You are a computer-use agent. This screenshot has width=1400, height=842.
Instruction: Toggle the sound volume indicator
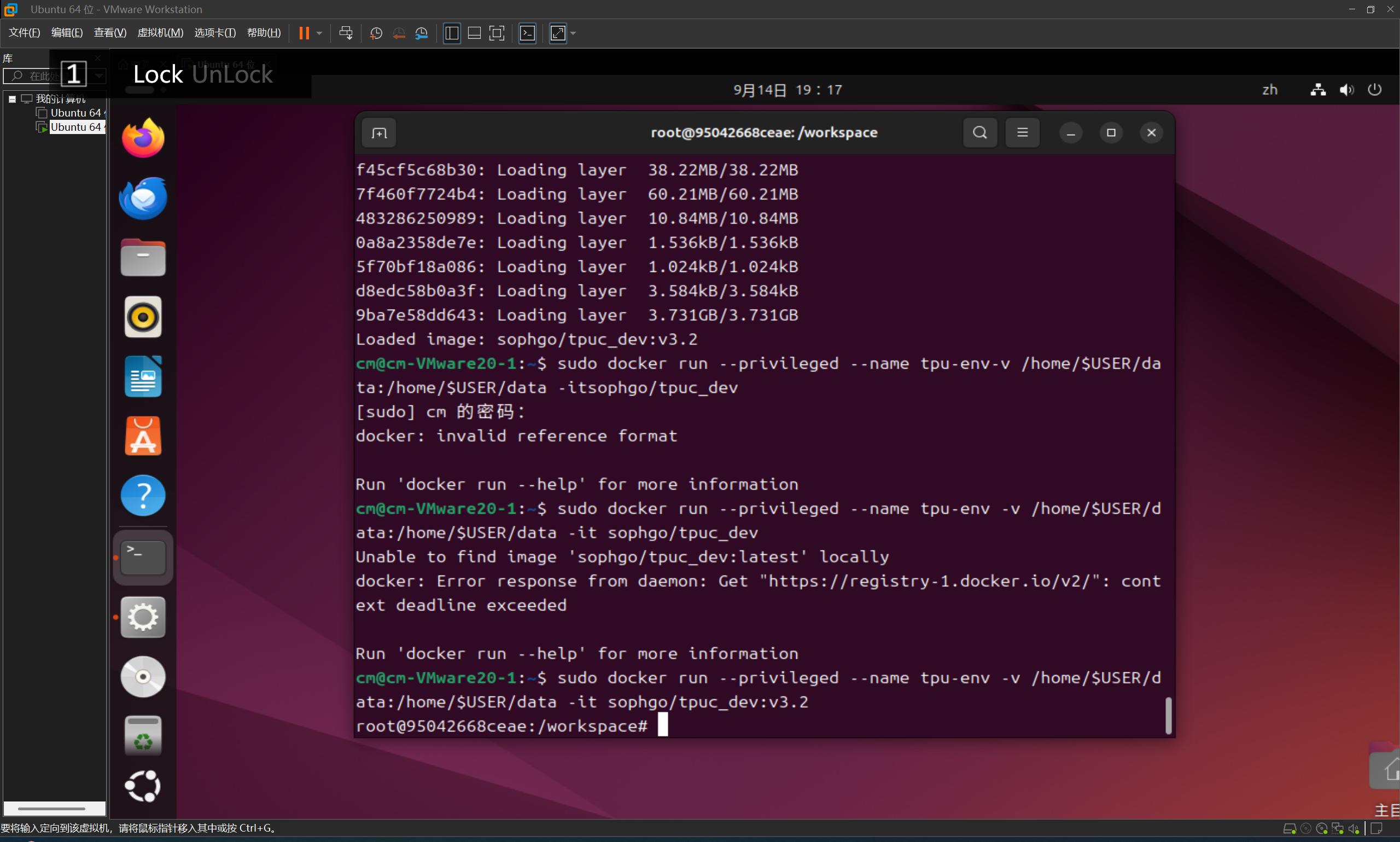[1347, 90]
